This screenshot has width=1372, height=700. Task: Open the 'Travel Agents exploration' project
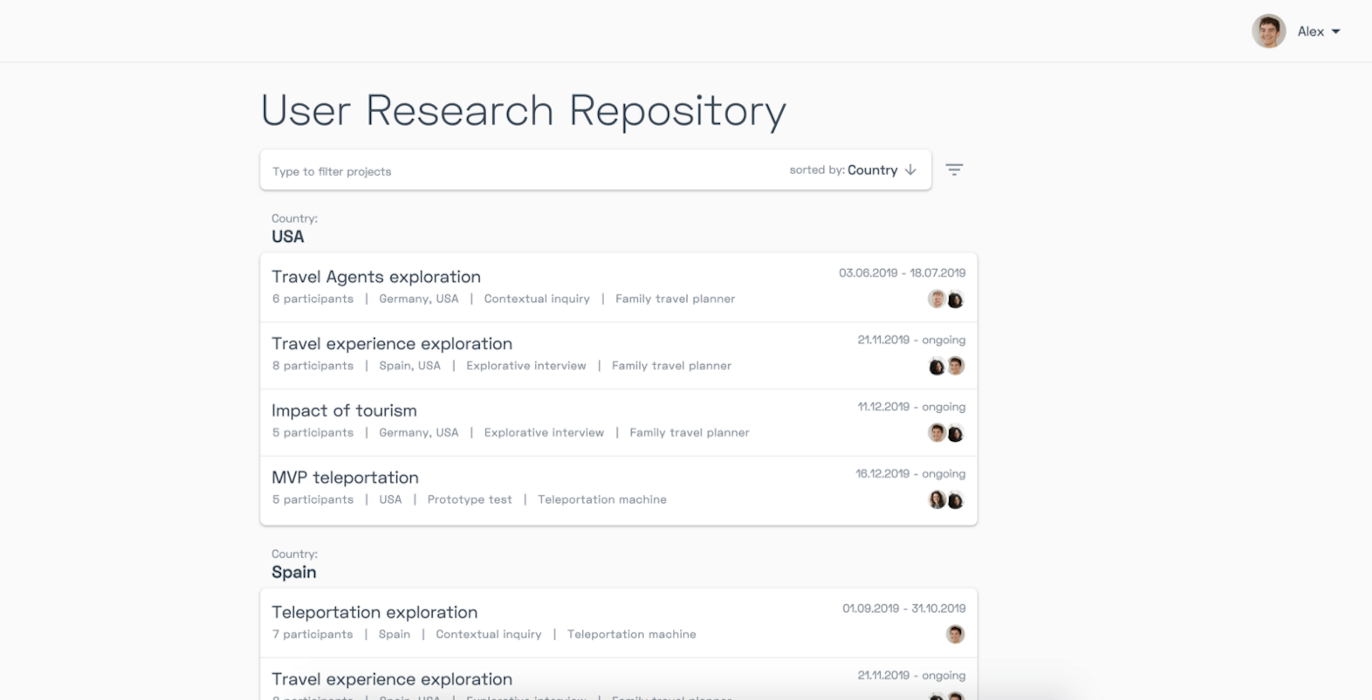point(376,276)
